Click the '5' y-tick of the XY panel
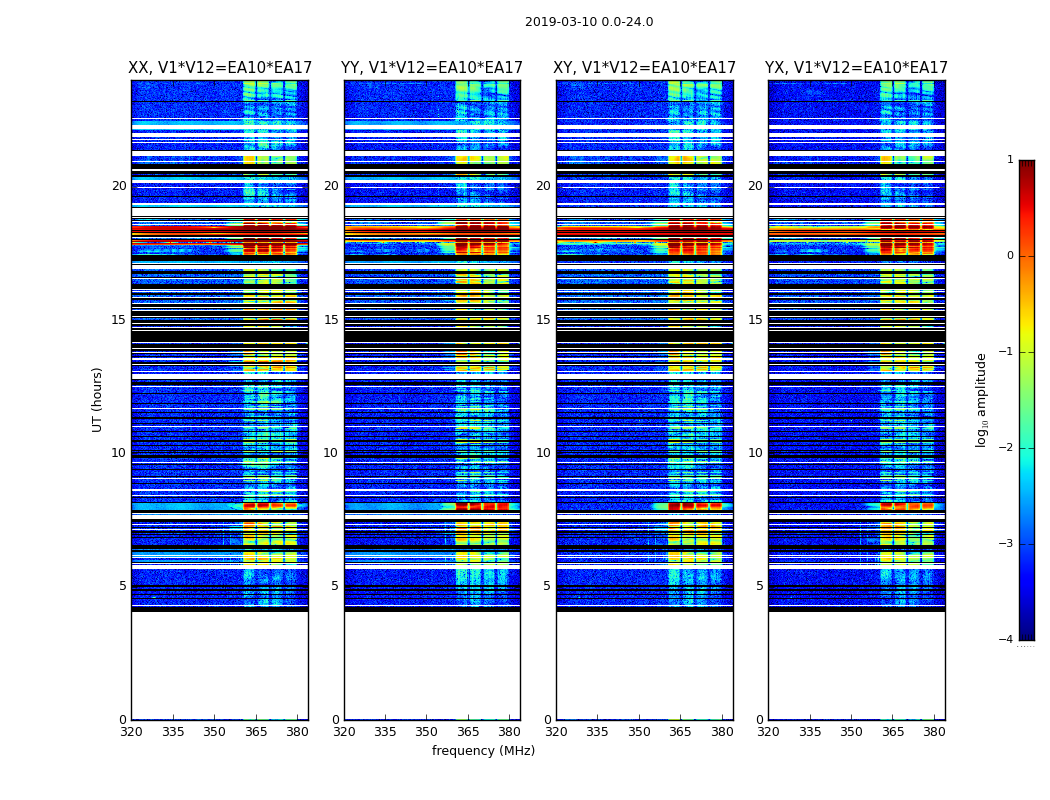Viewport: 1050px width, 800px height. (x=546, y=586)
